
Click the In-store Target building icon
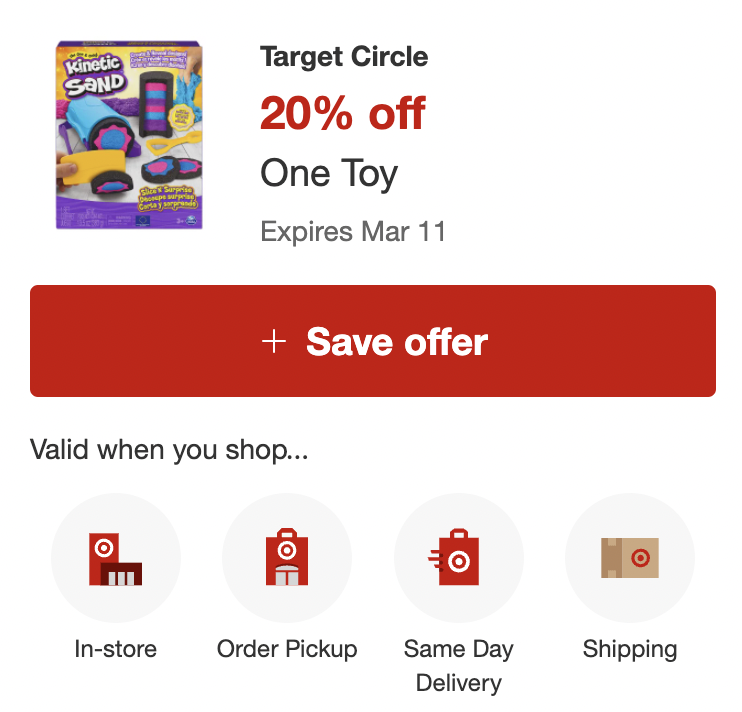(x=115, y=559)
